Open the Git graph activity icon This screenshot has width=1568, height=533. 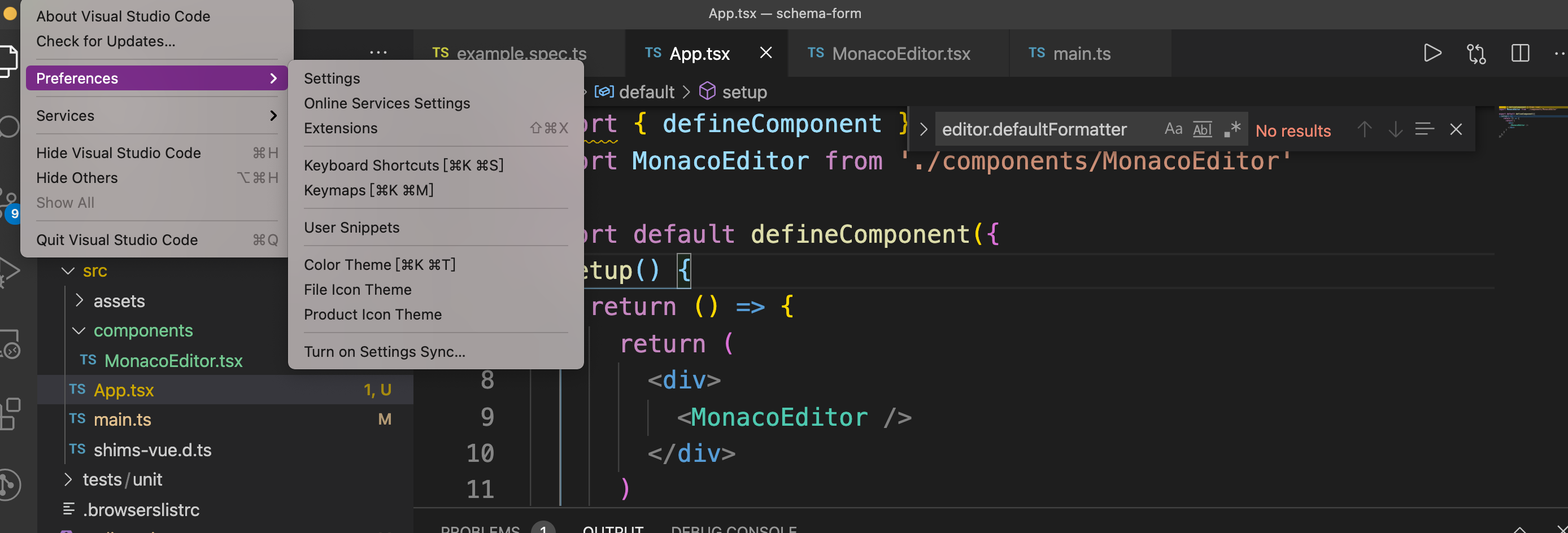(x=10, y=485)
